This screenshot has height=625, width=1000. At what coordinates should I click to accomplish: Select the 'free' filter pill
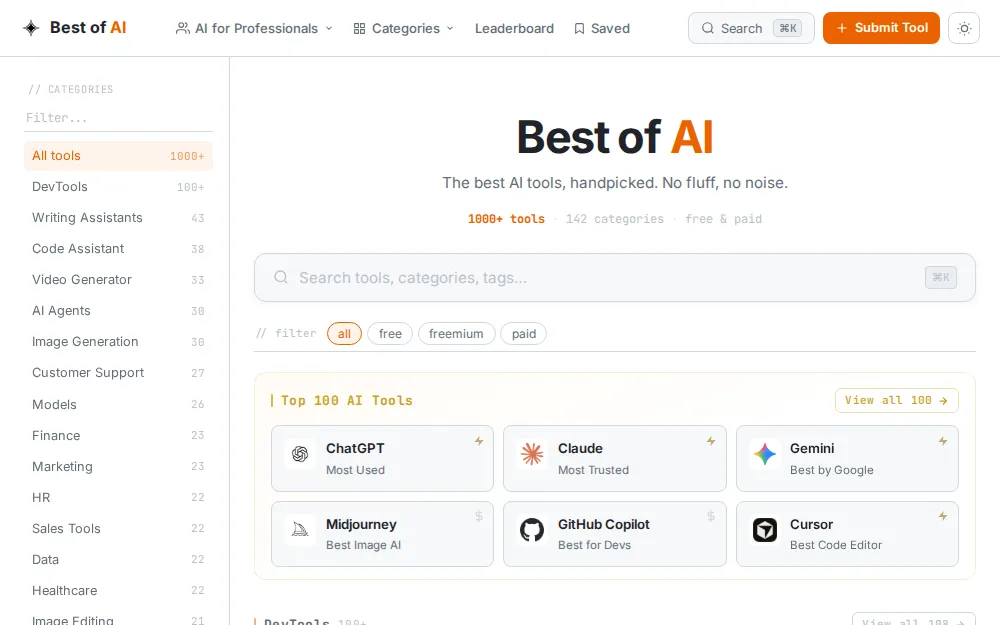tap(390, 334)
